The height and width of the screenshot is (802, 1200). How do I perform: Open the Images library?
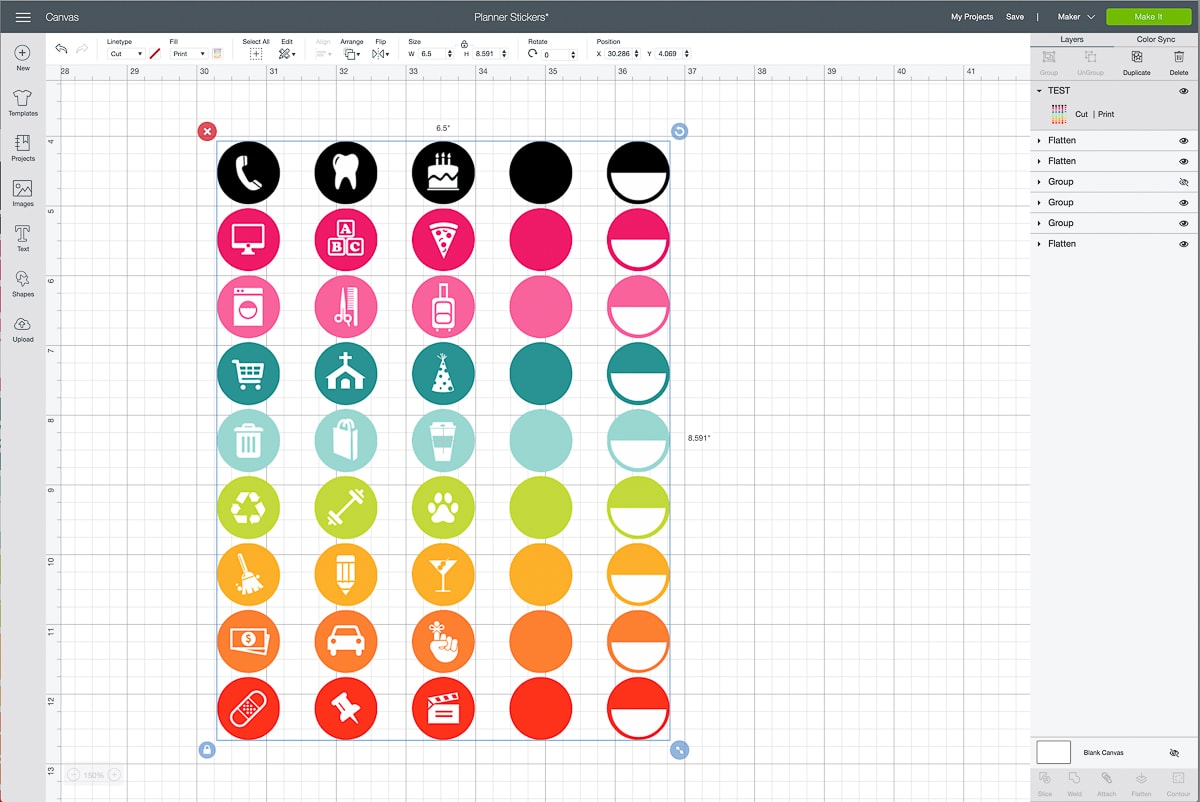click(x=22, y=192)
